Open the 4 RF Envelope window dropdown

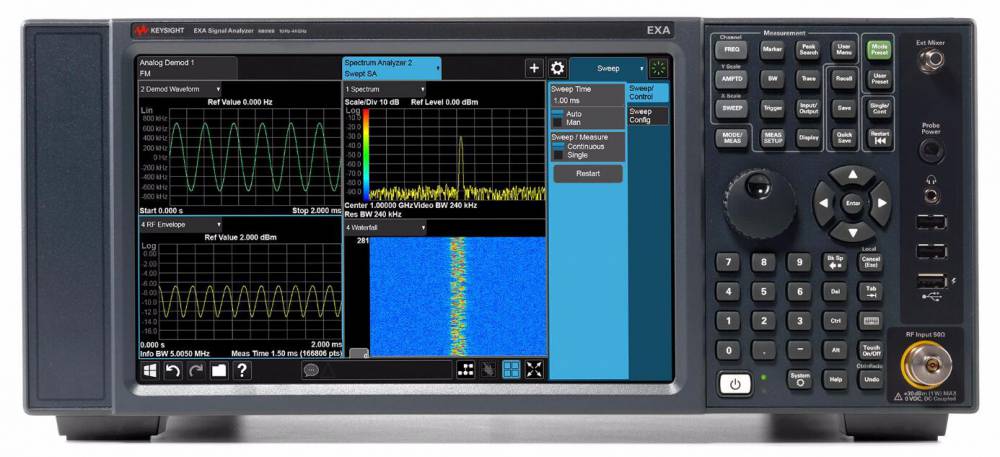pyautogui.click(x=180, y=225)
